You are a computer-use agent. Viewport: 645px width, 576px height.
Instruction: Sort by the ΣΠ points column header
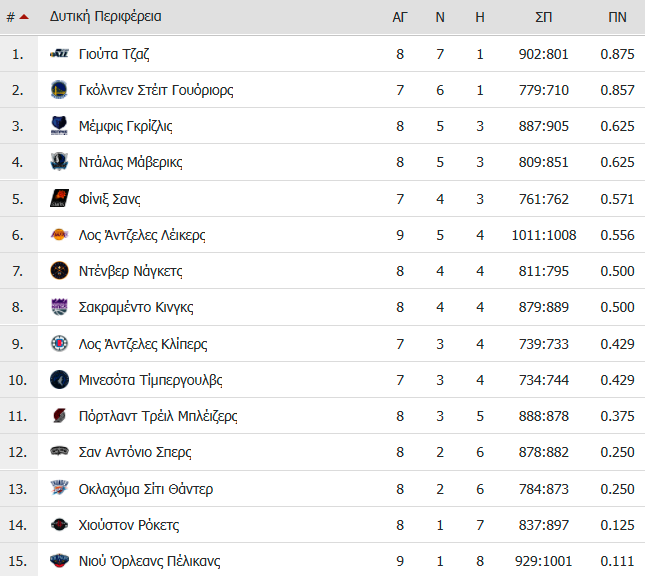coord(543,17)
